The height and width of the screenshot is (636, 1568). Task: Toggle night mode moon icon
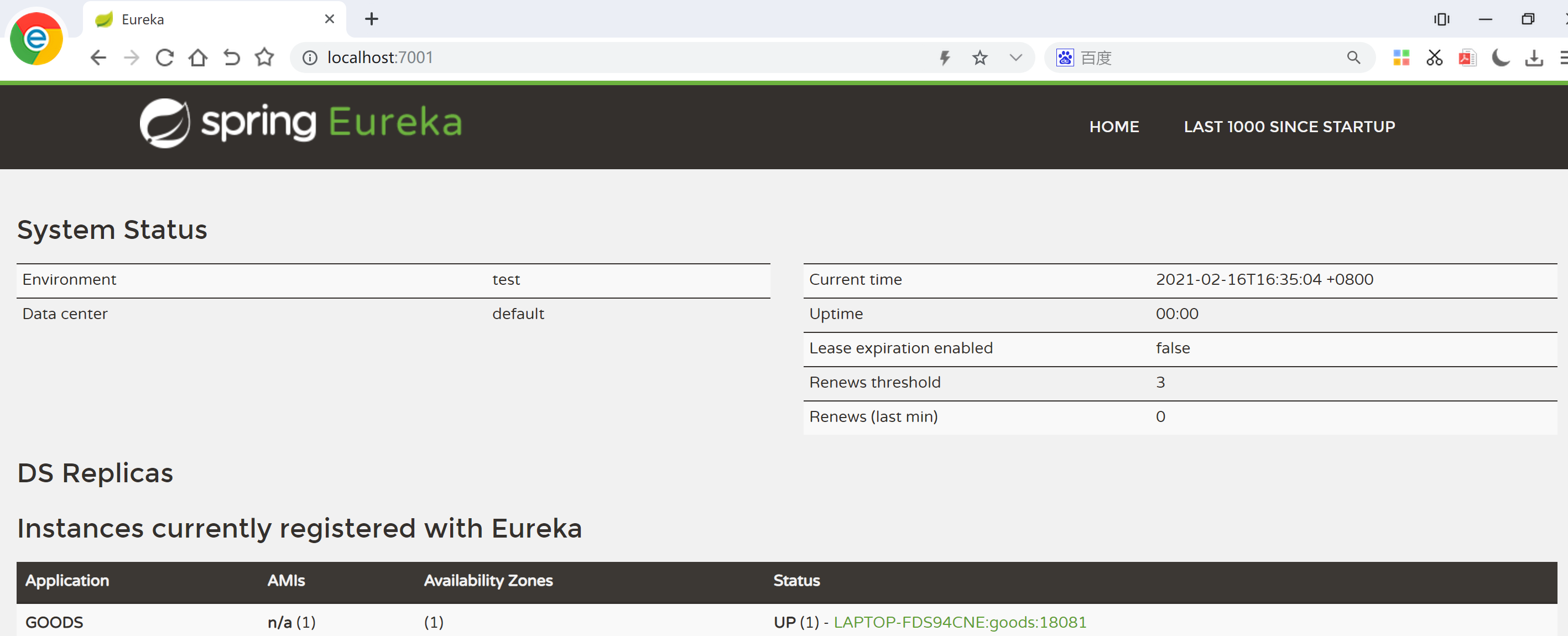(1501, 58)
